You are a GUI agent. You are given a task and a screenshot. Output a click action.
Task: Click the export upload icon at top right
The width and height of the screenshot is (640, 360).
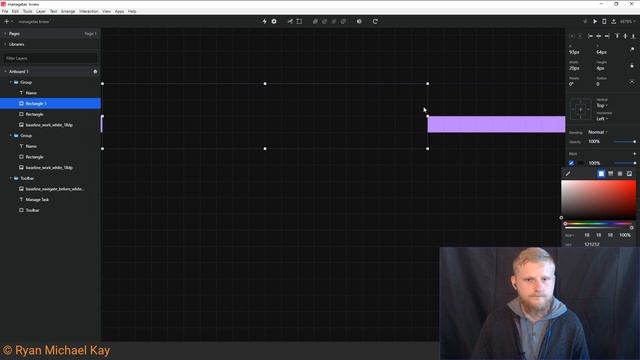point(613,21)
